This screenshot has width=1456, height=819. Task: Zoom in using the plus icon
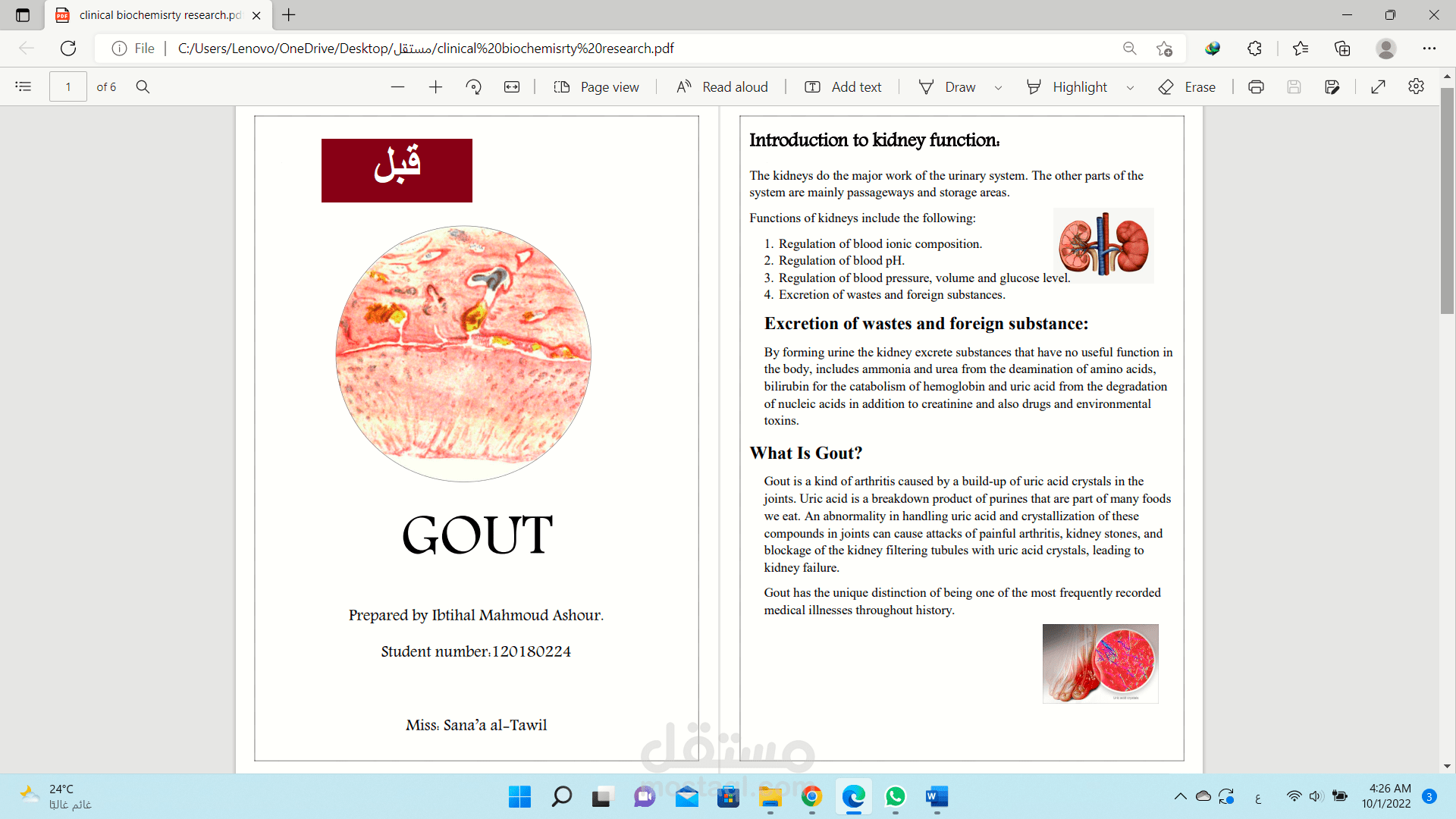click(435, 87)
